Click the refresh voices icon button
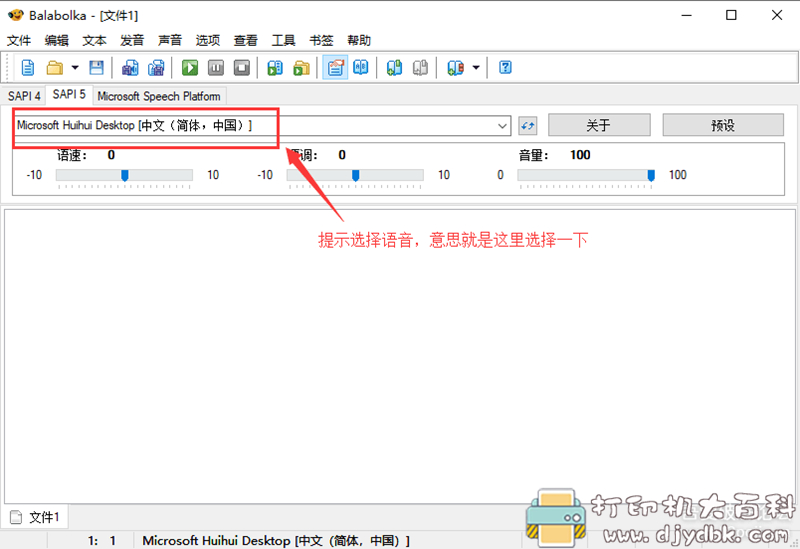800x549 pixels. point(528,126)
